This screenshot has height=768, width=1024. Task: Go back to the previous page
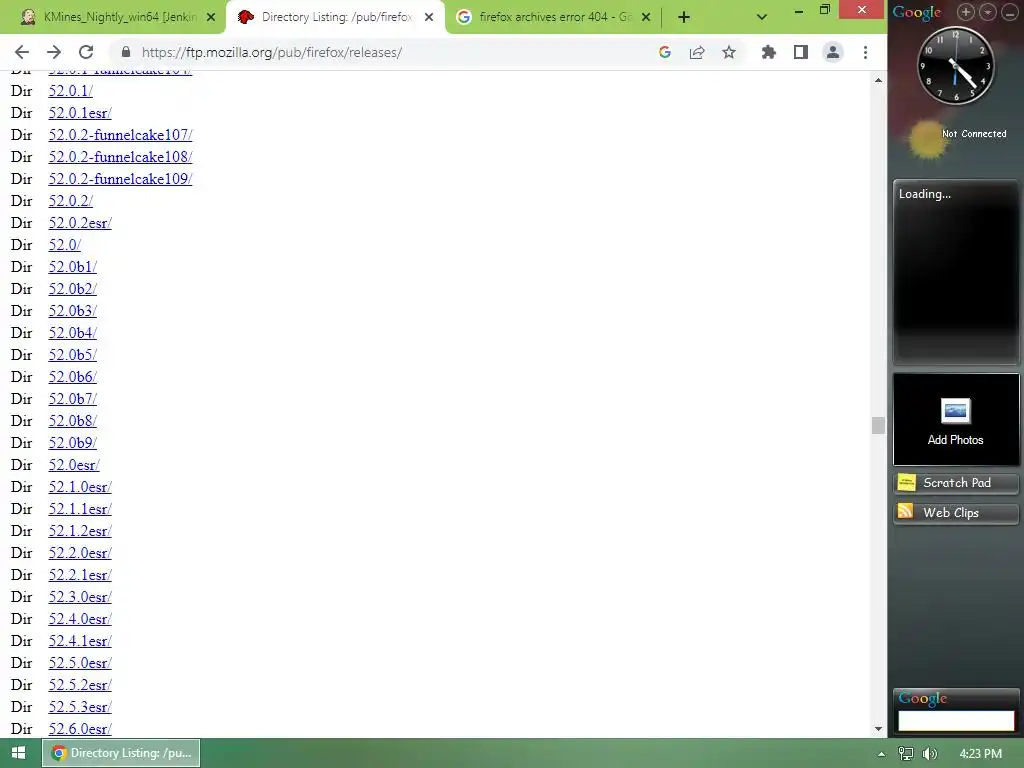point(22,52)
